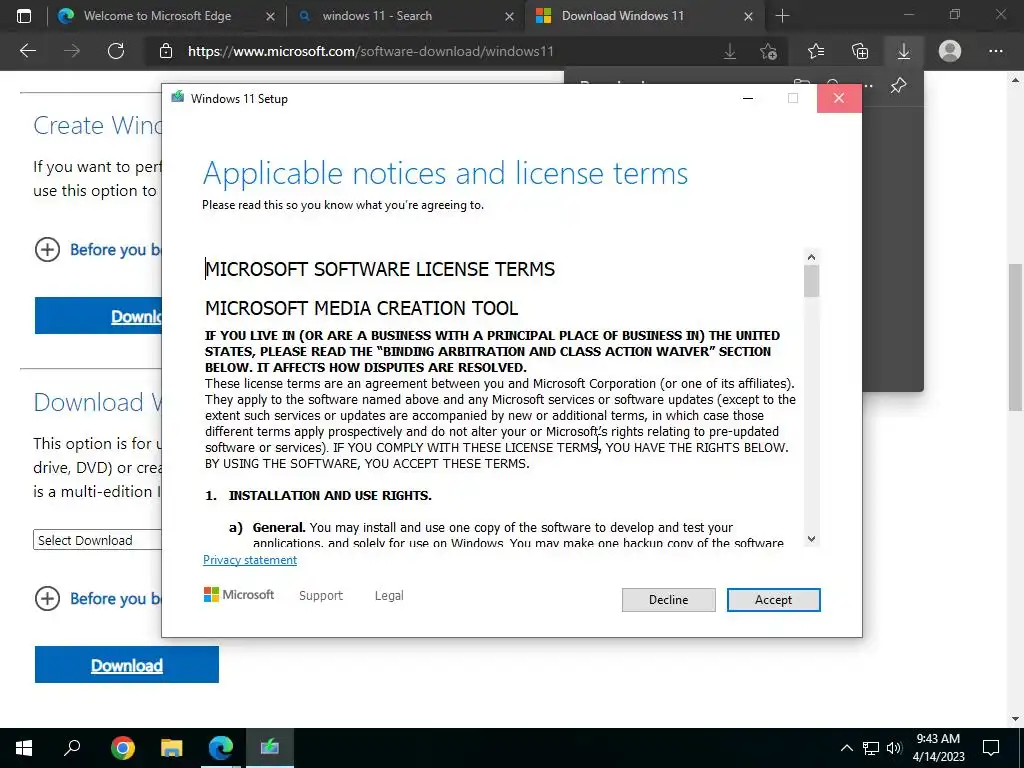Click the download indicator icon in address bar
1024x768 pixels.
pyautogui.click(x=730, y=51)
